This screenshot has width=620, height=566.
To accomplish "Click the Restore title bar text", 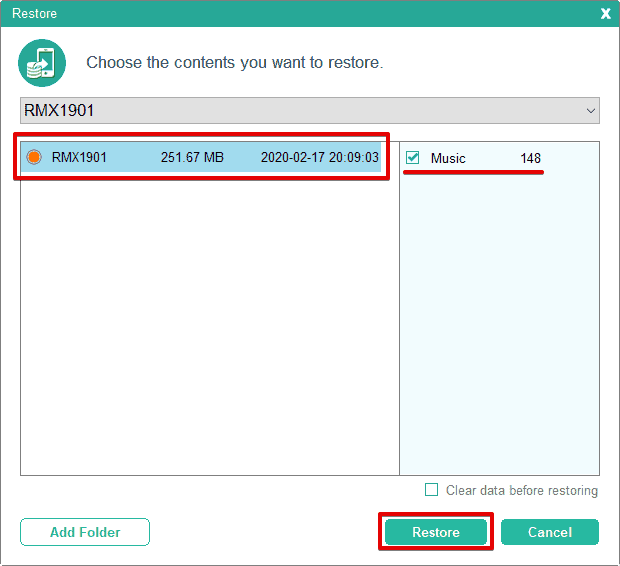I will pyautogui.click(x=34, y=14).
